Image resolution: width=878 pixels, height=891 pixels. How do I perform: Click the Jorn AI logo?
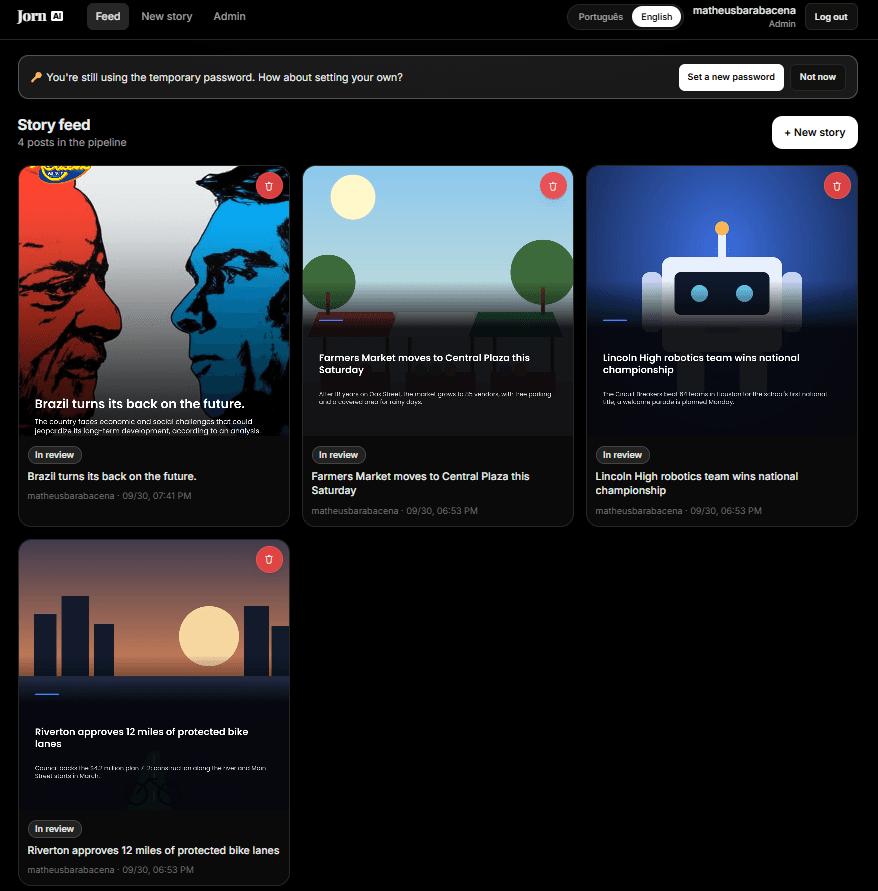40,16
